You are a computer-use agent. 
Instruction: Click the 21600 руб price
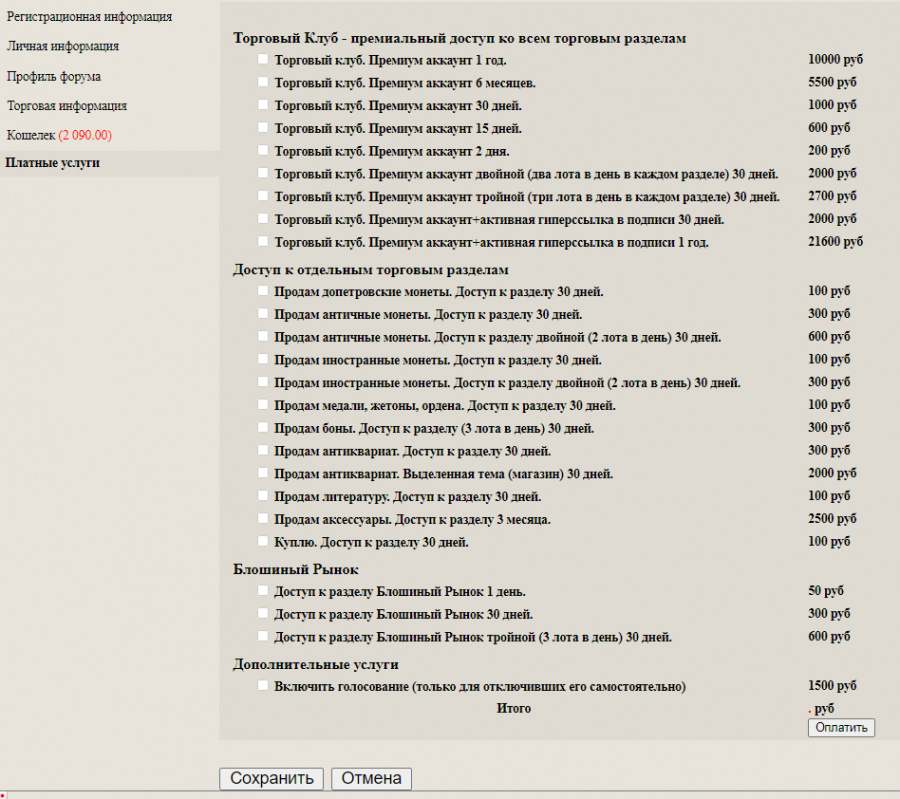pyautogui.click(x=835, y=242)
